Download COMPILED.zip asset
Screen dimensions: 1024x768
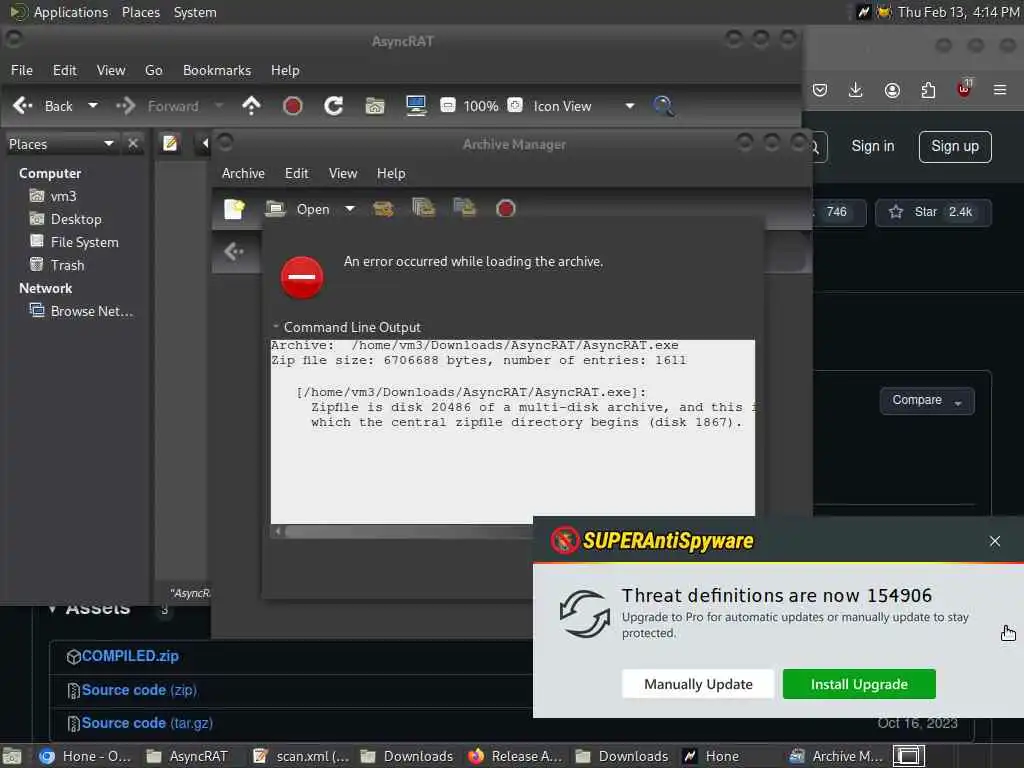click(130, 656)
